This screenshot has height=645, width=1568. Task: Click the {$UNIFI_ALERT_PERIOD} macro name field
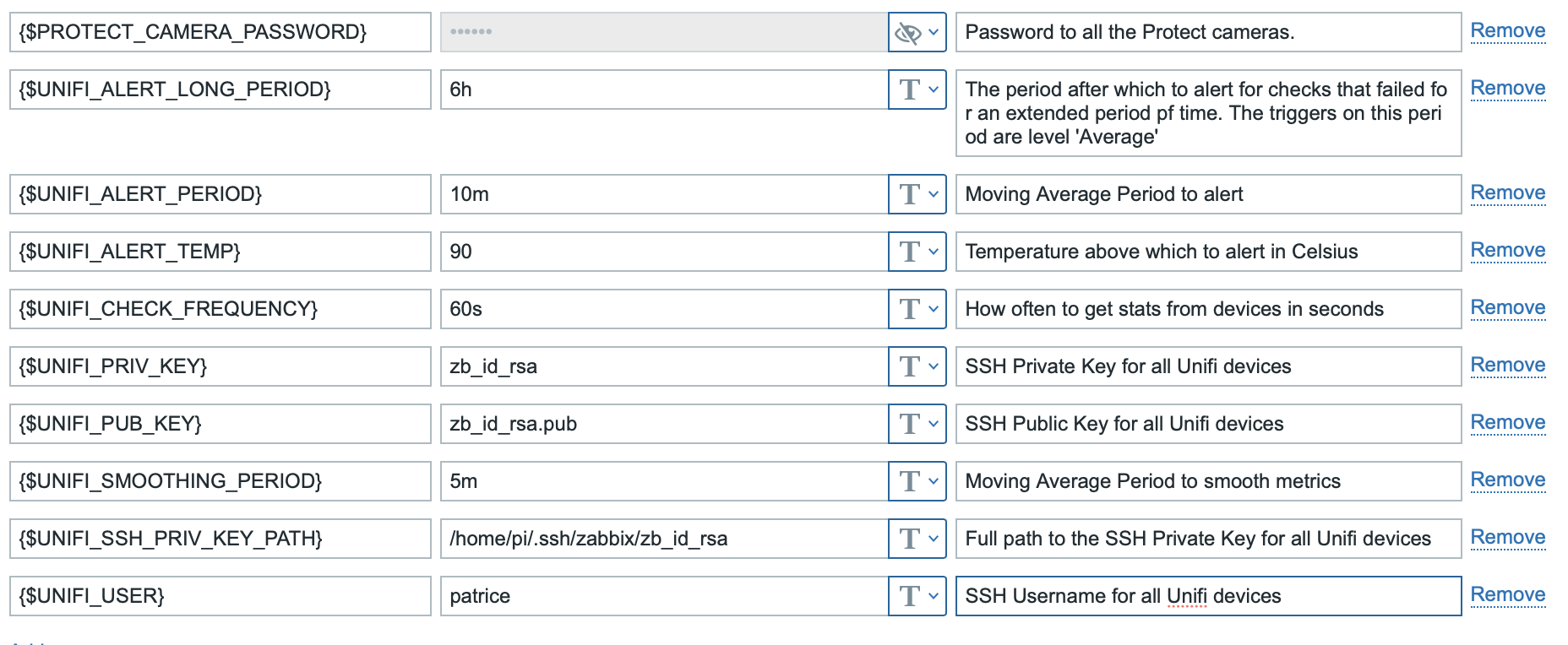click(220, 194)
